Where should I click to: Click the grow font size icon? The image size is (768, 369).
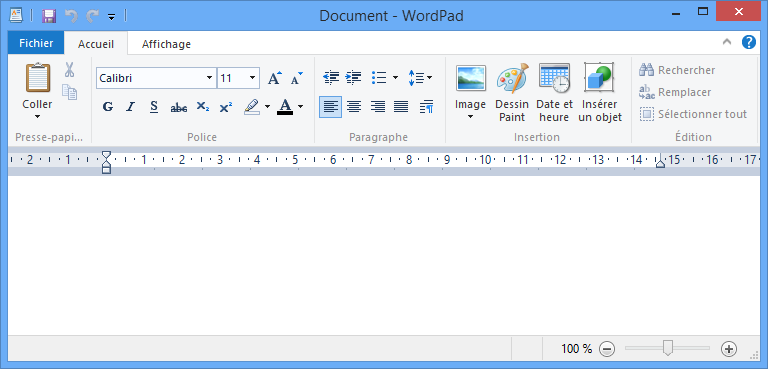[275, 78]
